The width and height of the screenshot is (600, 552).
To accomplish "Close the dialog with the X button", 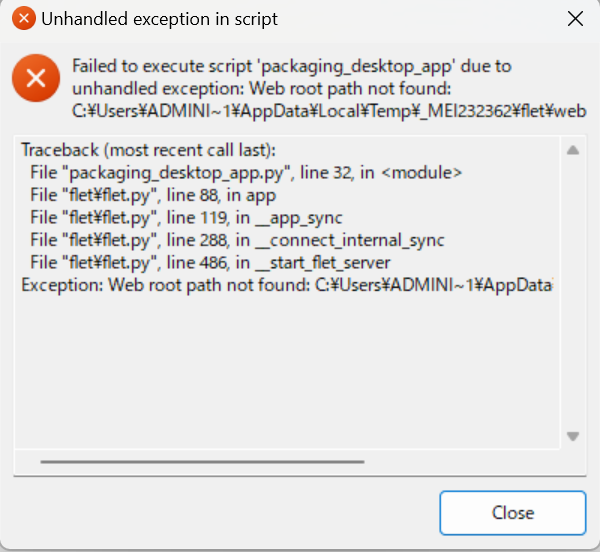I will [x=574, y=18].
